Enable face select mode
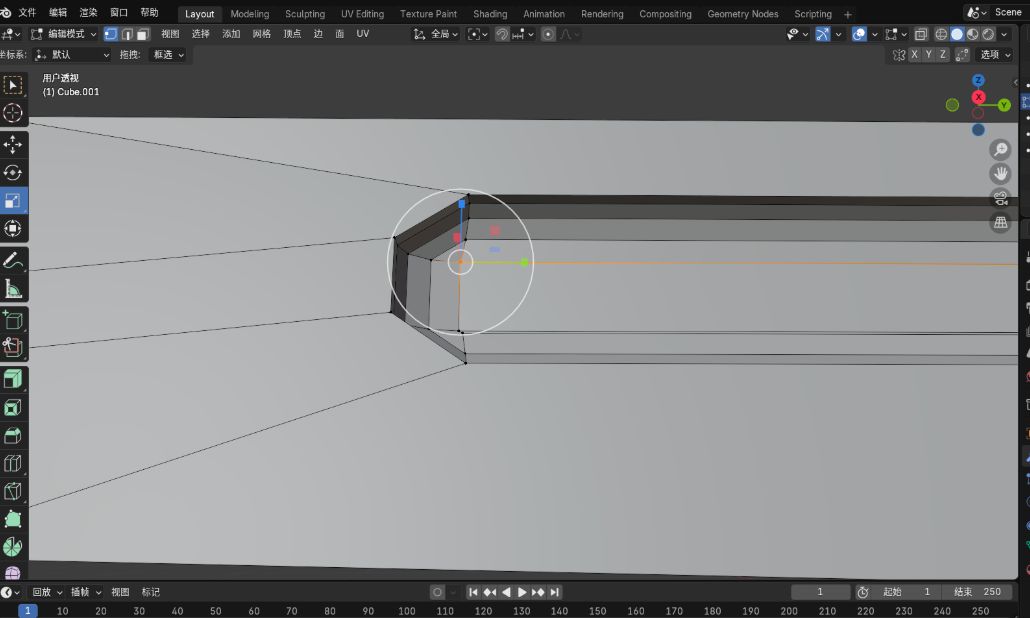This screenshot has width=1030, height=618. [x=143, y=34]
